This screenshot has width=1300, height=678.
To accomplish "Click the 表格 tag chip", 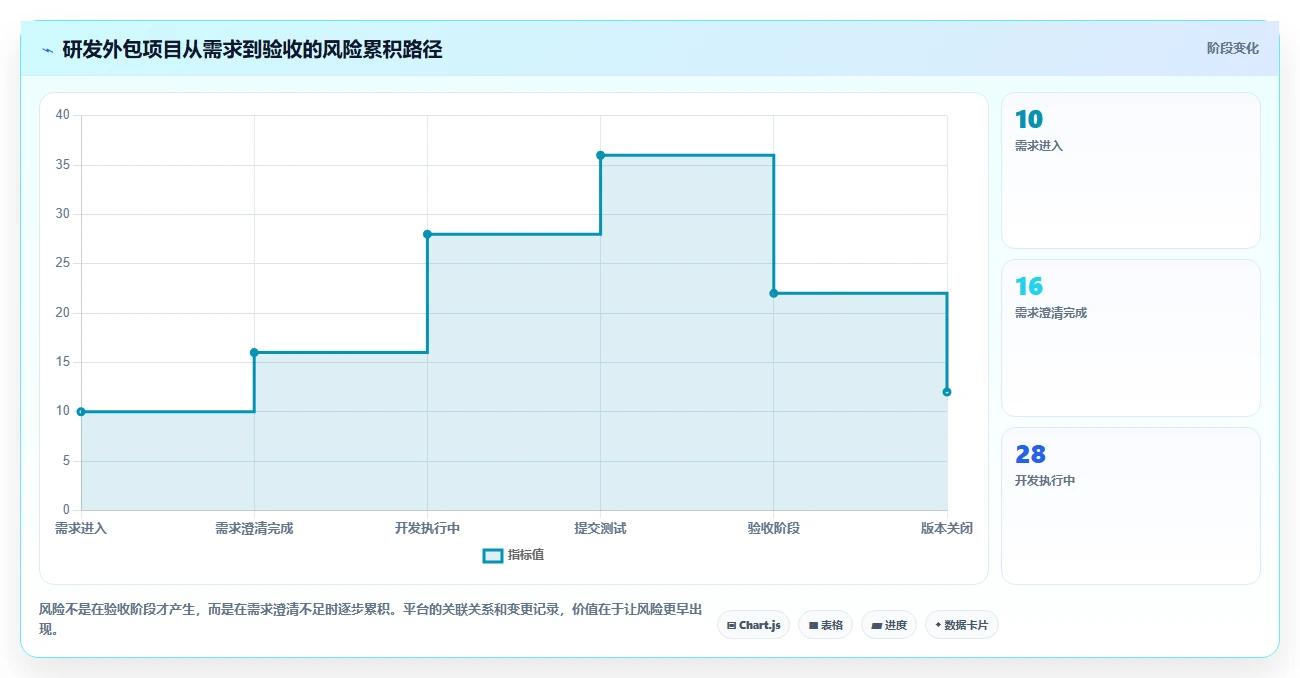I will pos(825,625).
